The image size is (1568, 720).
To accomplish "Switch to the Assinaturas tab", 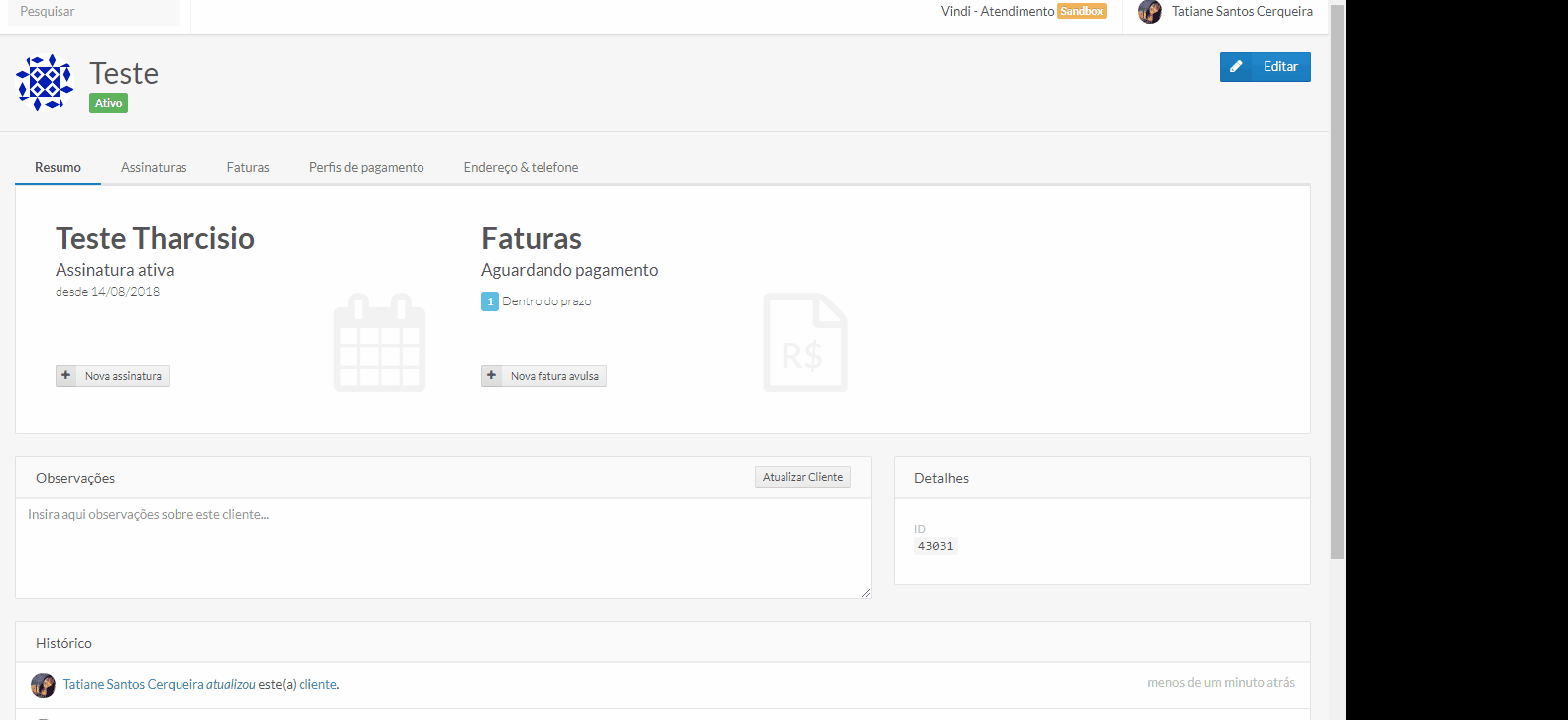I will (154, 168).
